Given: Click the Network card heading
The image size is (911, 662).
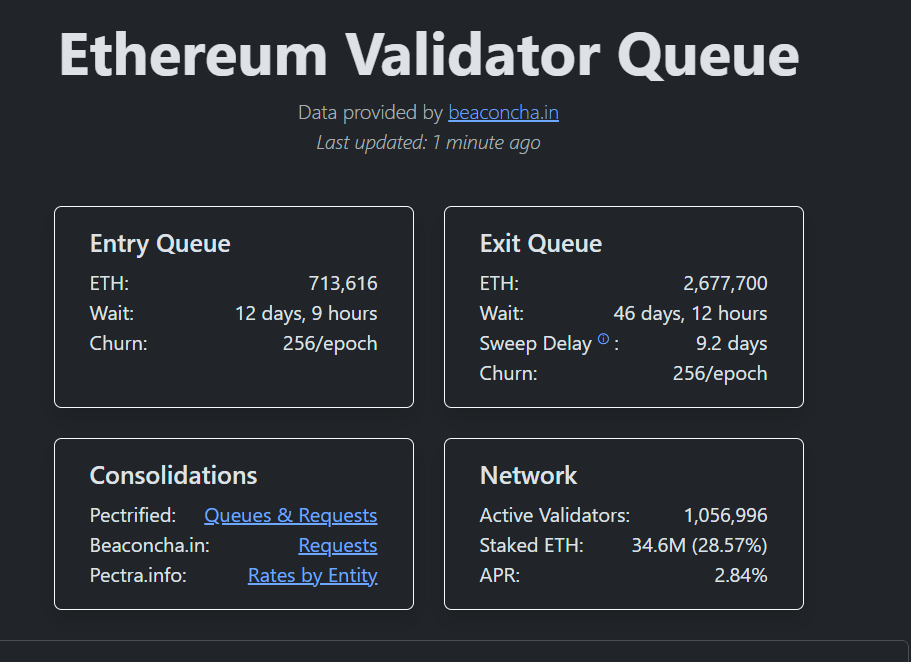Looking at the screenshot, I should 528,475.
